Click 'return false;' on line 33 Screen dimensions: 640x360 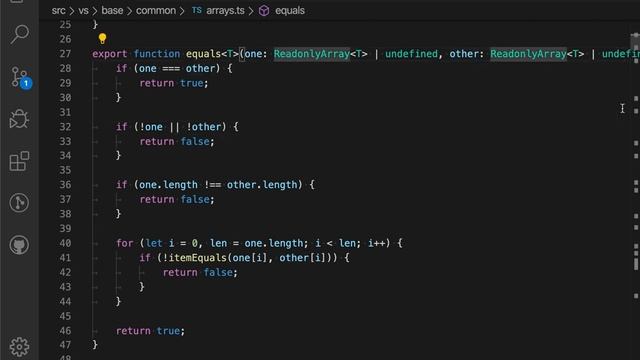tap(177, 142)
